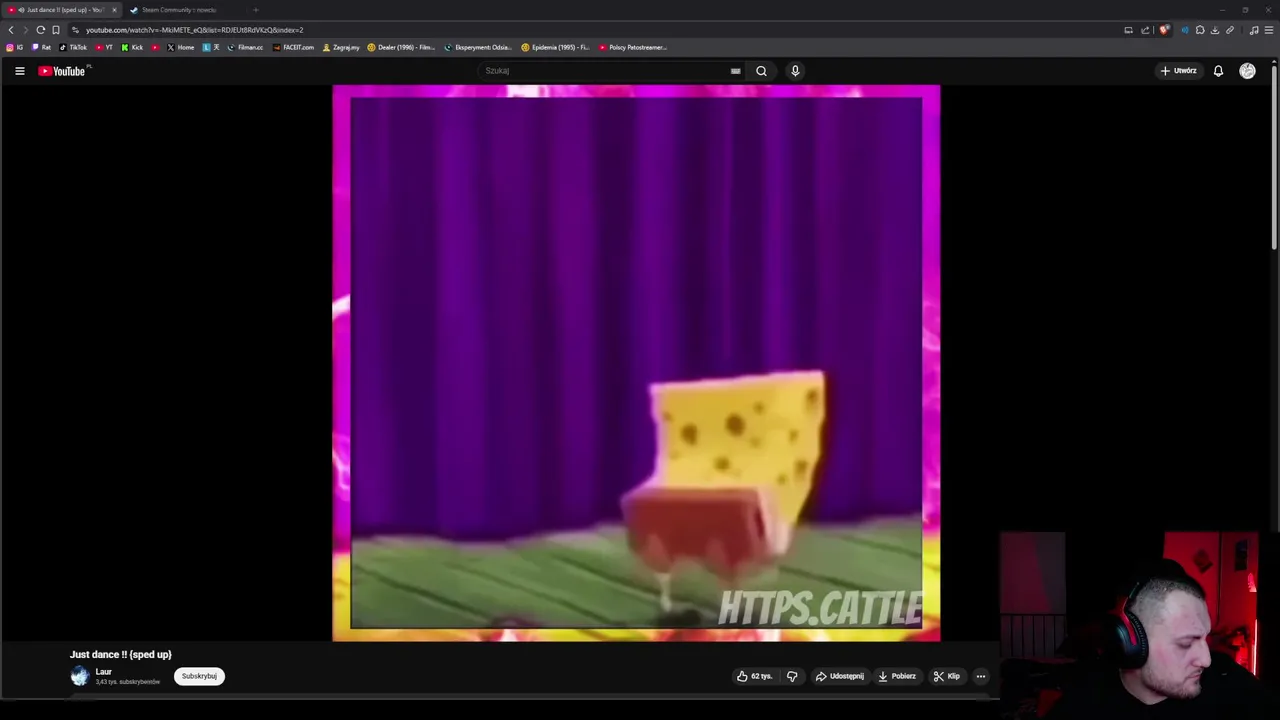
Task: Open media control music note icon
Action: [x=1254, y=30]
